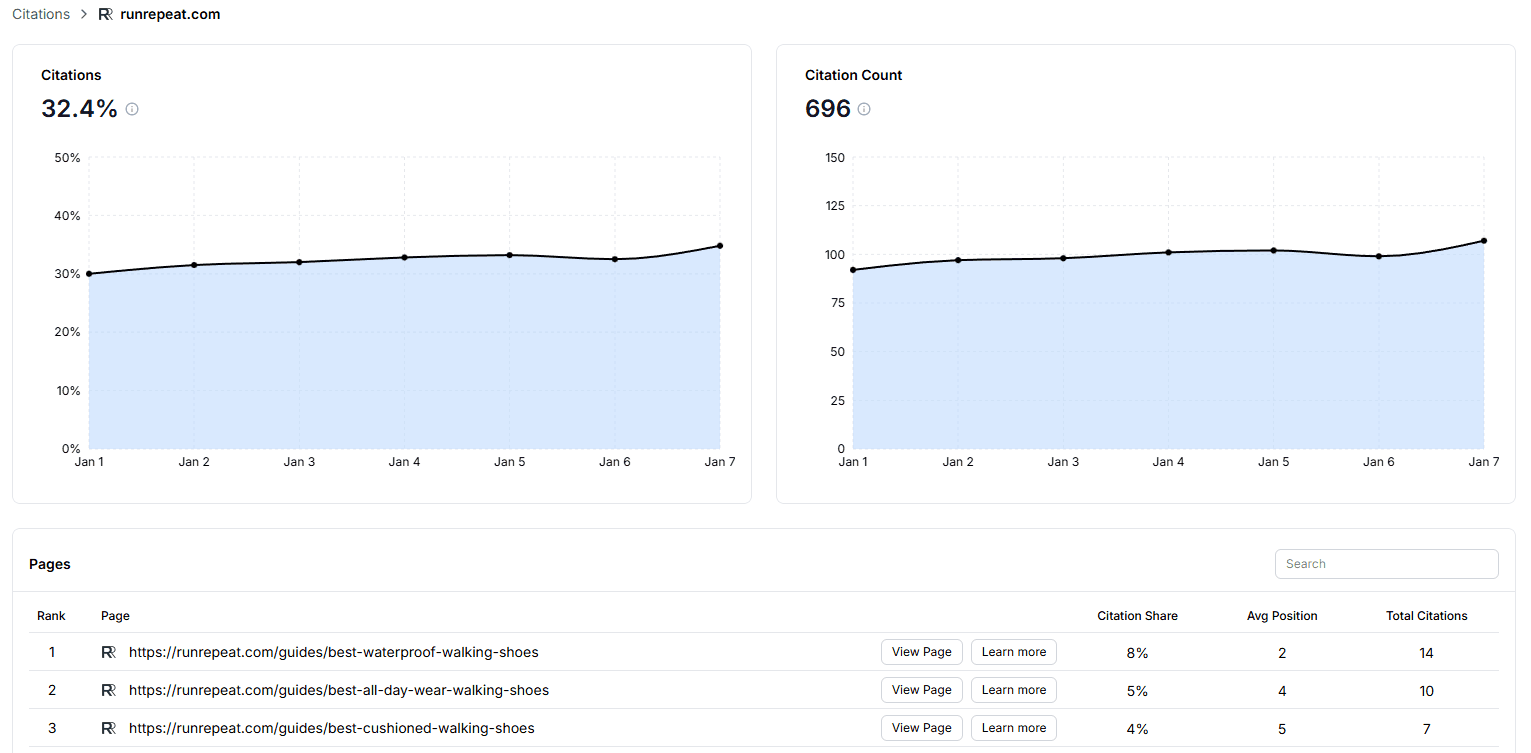Sort by Total Citations column header

coord(1426,616)
